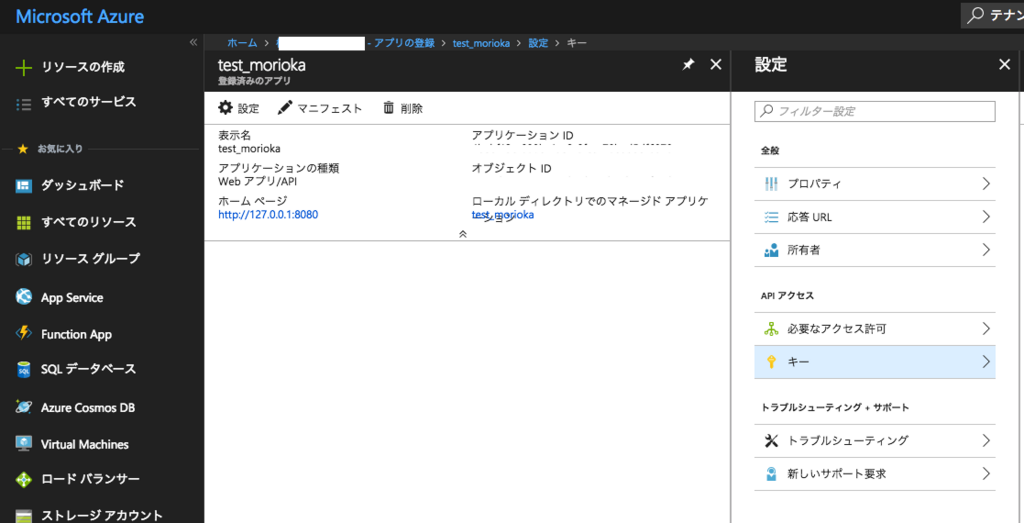
Task: Click the ダッシュボード icon in sidebar
Action: pyautogui.click(x=24, y=186)
